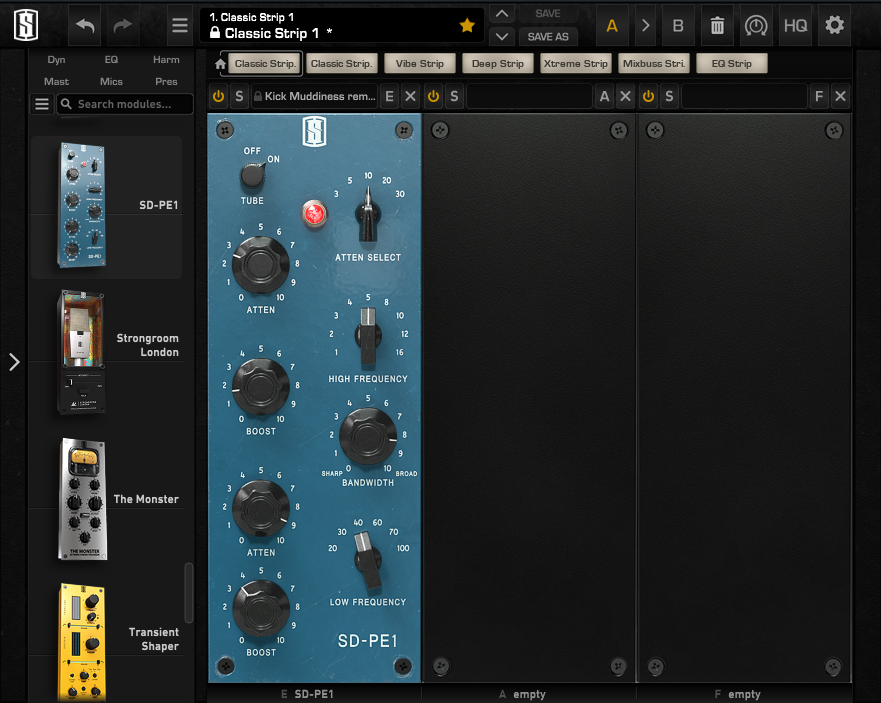Open the meter gauge icon
Screen dimensions: 881x703
[x=756, y=26]
